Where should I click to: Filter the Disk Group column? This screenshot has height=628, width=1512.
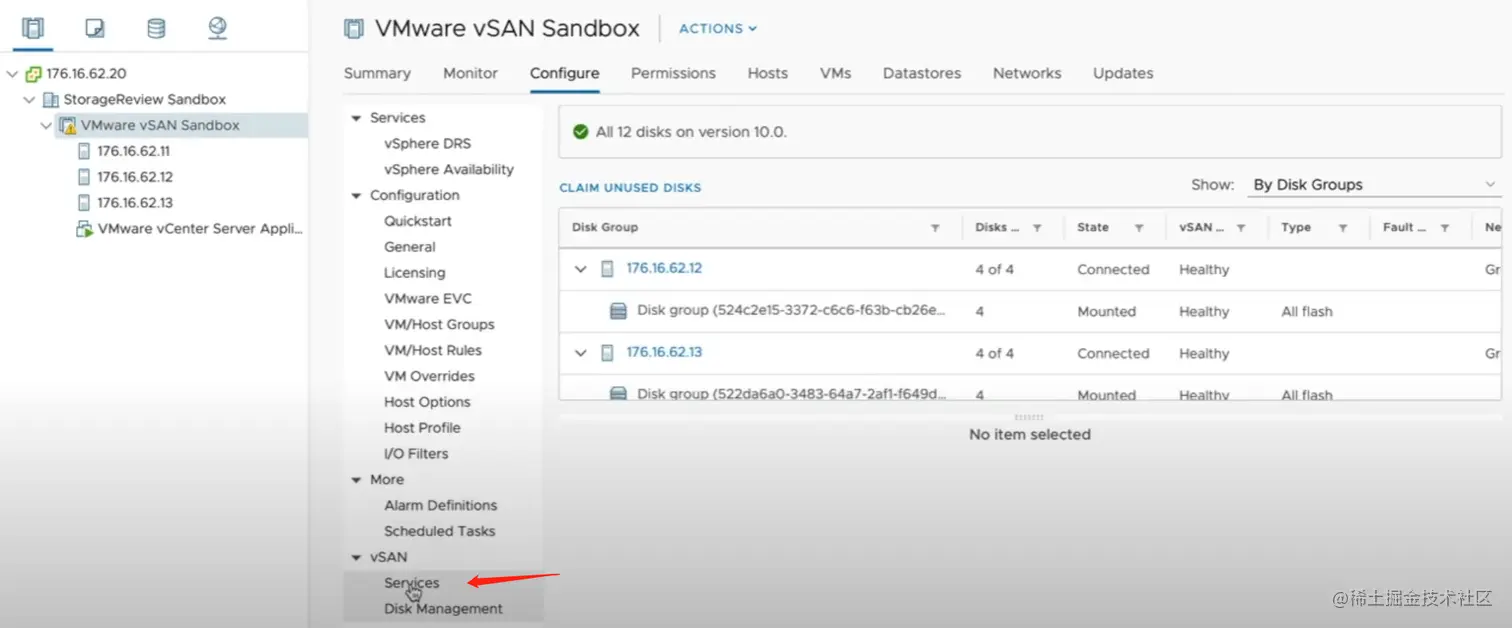click(935, 228)
